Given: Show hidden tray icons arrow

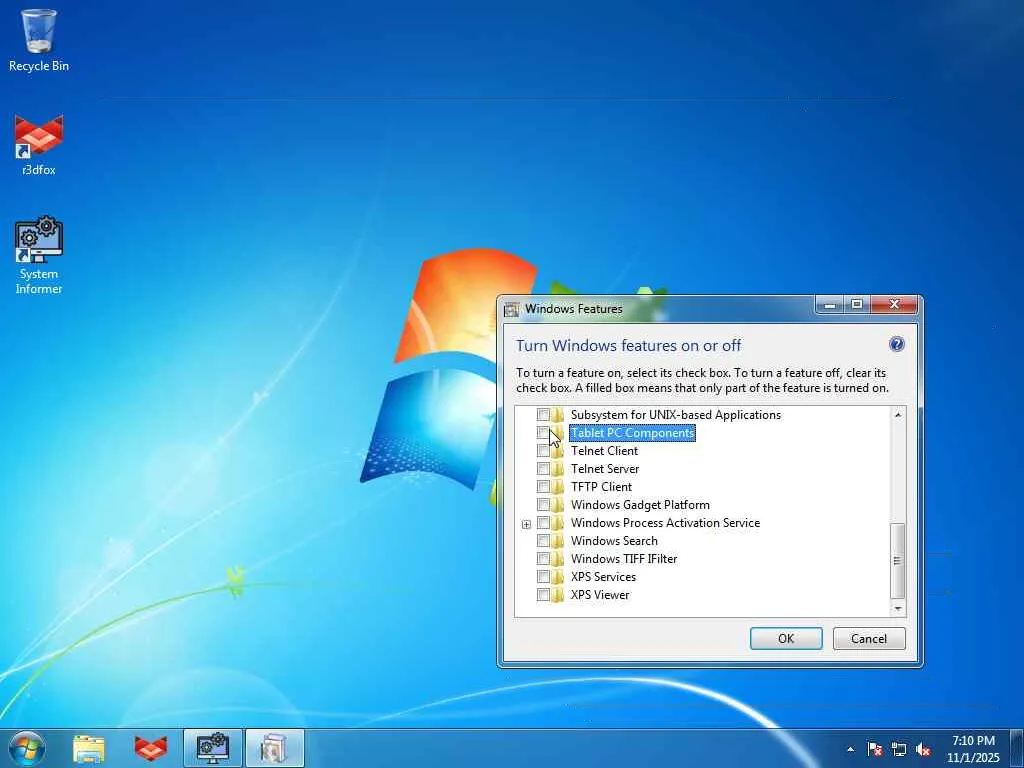Looking at the screenshot, I should click(x=850, y=749).
